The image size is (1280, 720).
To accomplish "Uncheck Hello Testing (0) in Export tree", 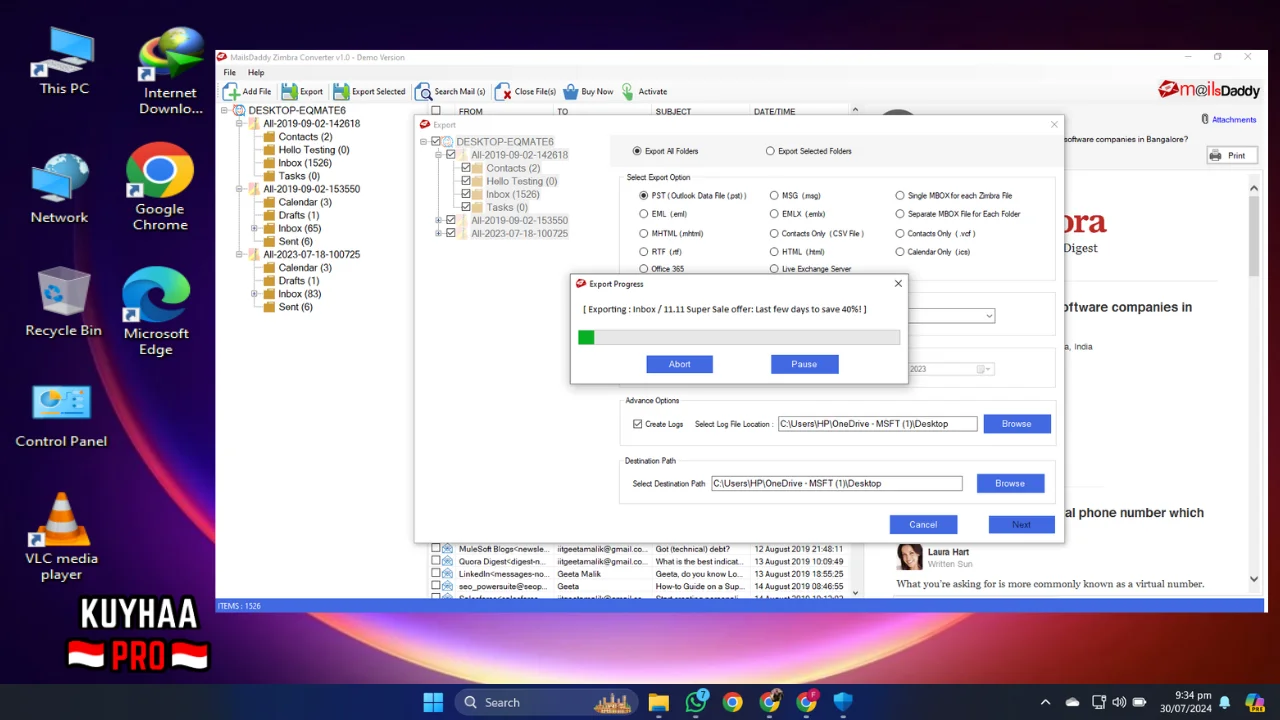I will click(466, 181).
